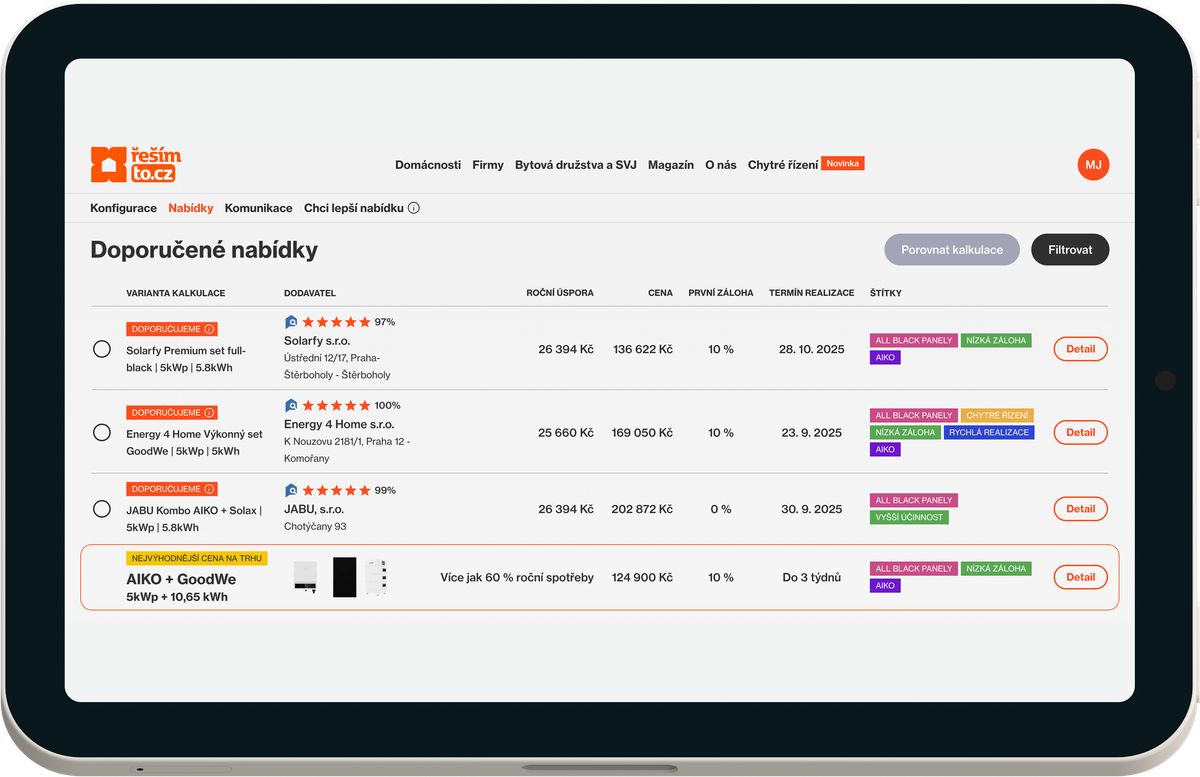1200x777 pixels.
Task: Click the AIKO tag in Energy 4 Home row
Action: coord(885,449)
